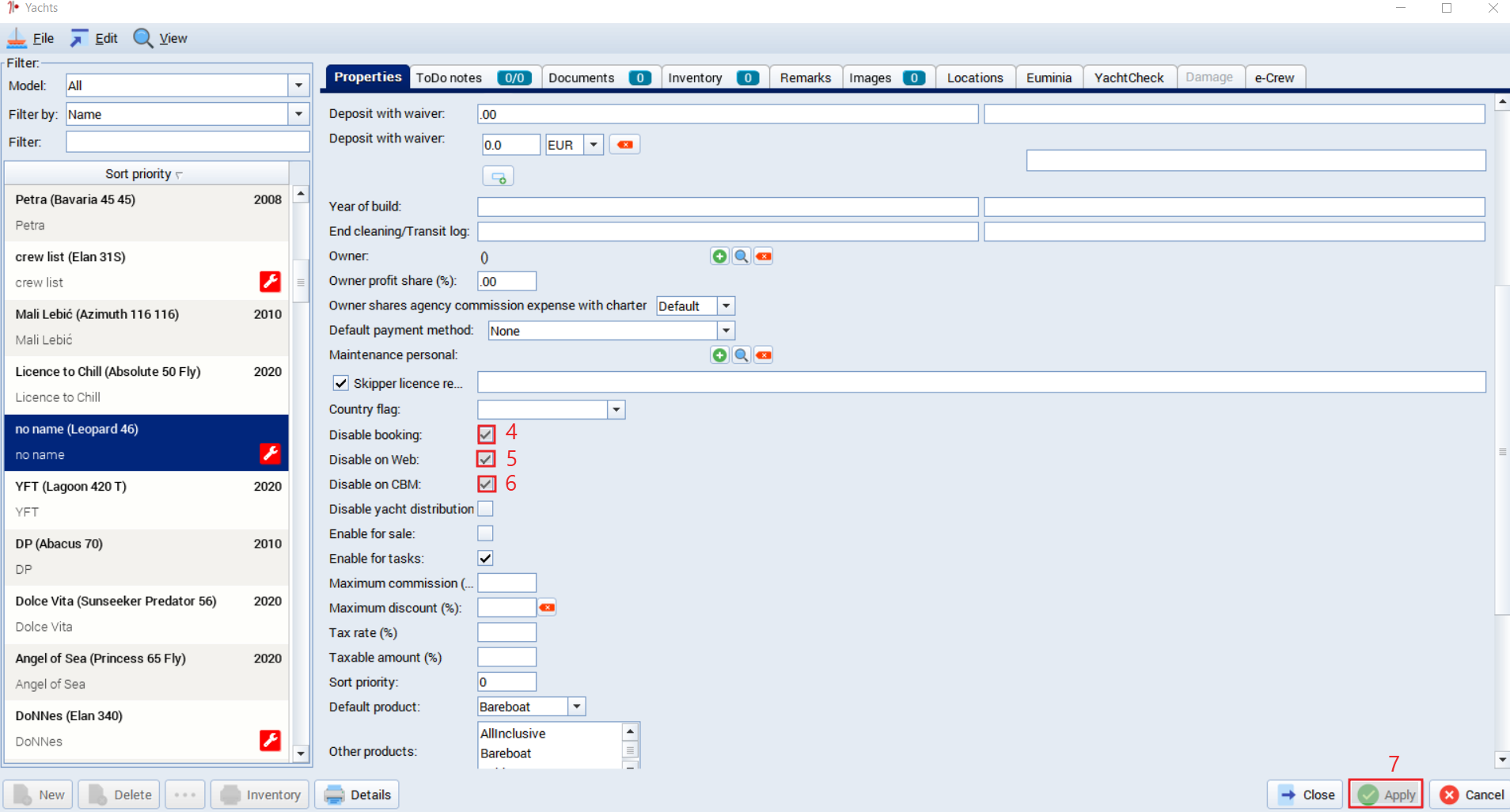
Task: Click the Filter text input field
Action: (188, 142)
